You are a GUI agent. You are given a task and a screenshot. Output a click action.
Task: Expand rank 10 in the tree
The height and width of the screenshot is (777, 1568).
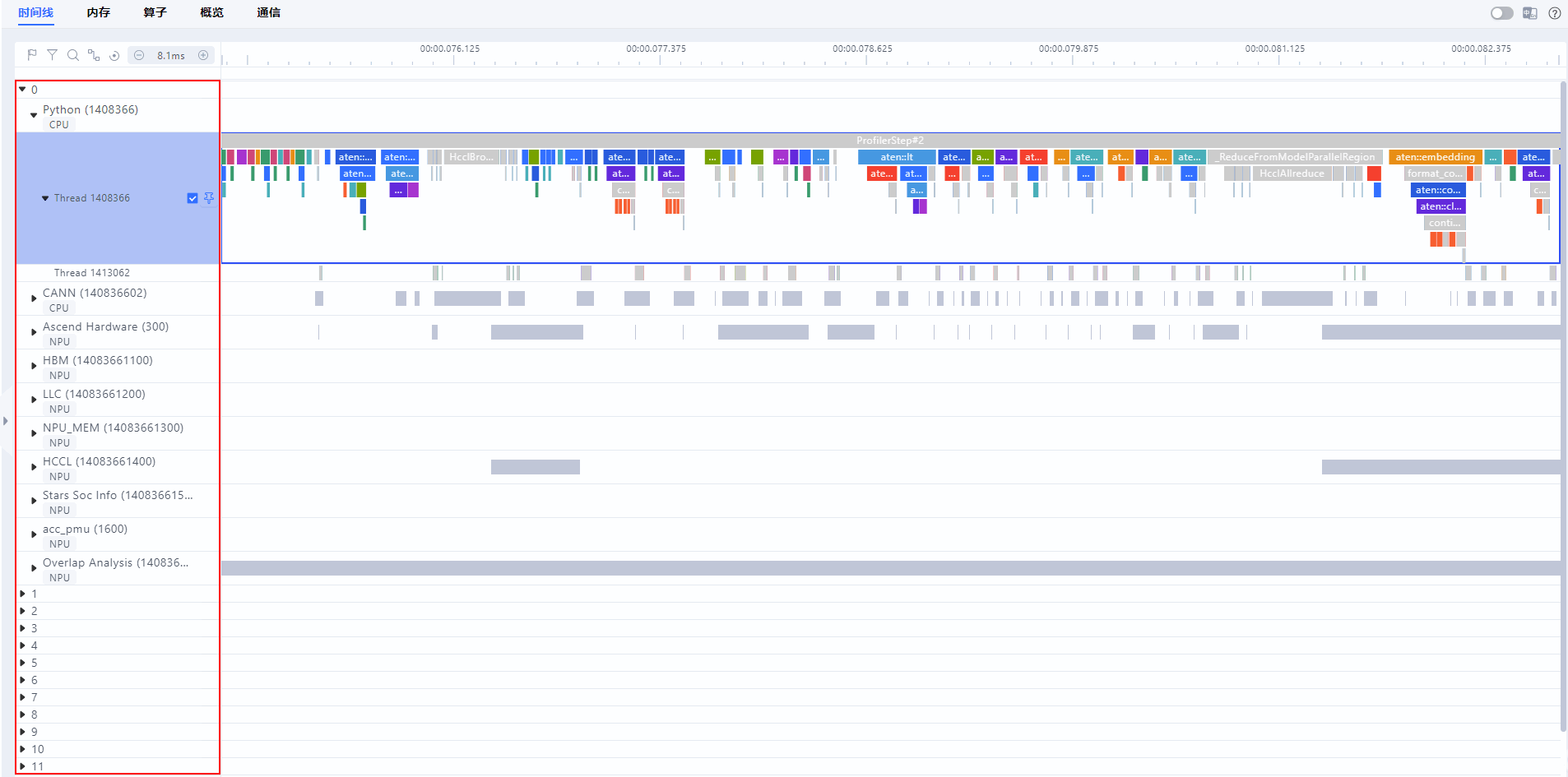(22, 749)
